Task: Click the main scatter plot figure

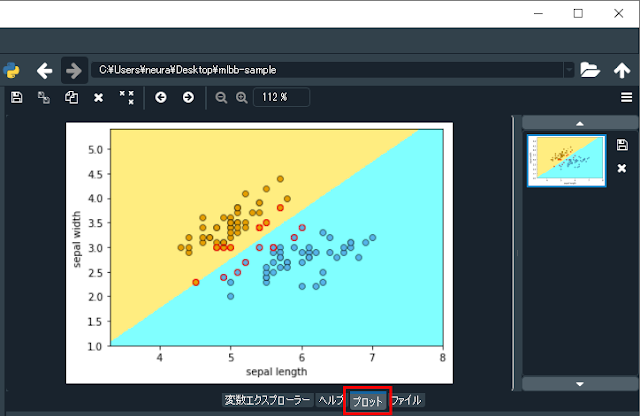Action: [259, 253]
